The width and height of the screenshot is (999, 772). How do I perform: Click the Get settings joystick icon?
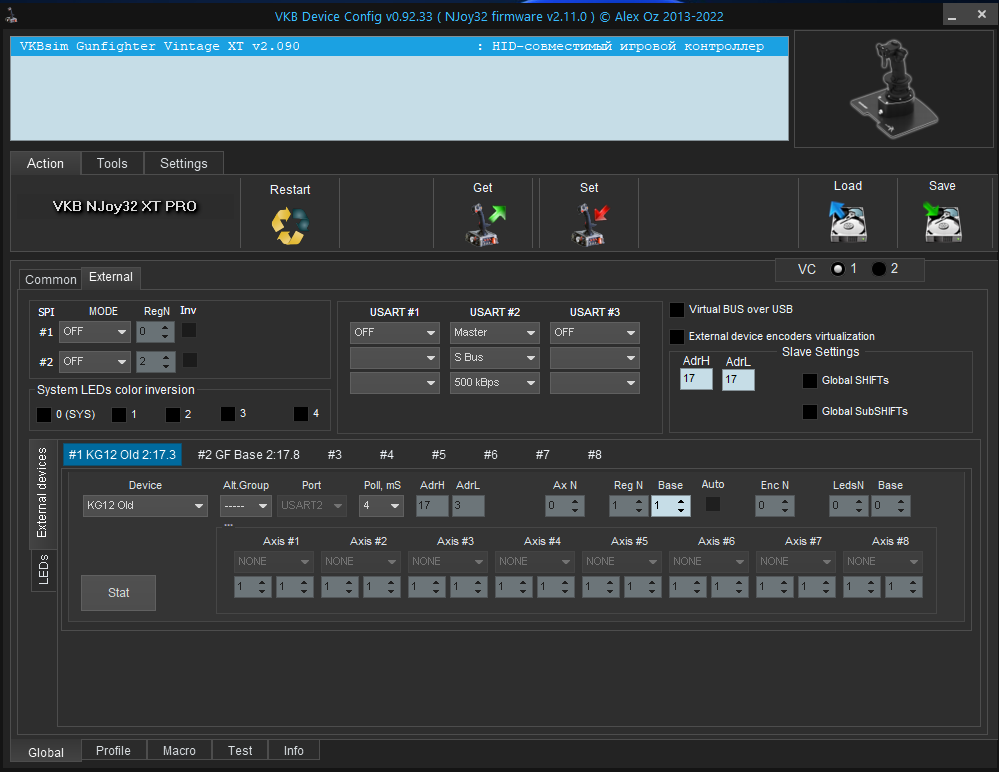[x=484, y=224]
